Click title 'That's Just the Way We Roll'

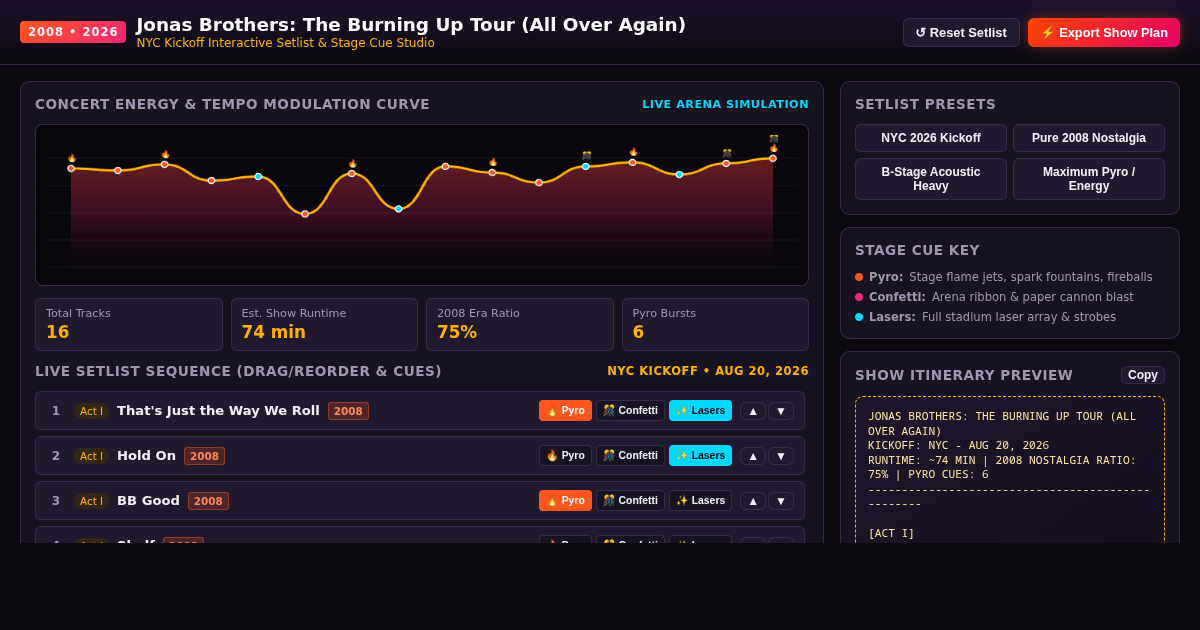[x=218, y=411]
